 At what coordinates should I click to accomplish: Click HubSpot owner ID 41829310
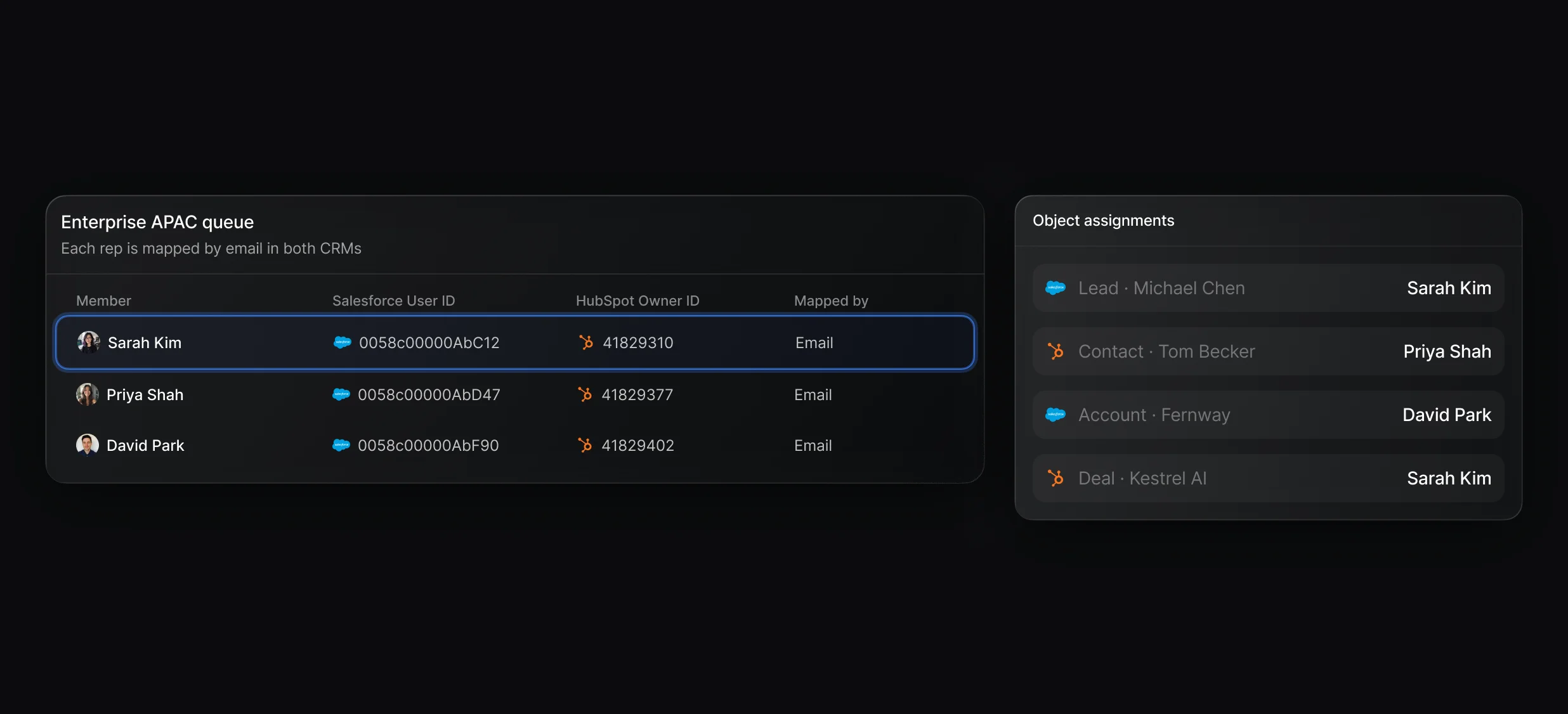(638, 342)
